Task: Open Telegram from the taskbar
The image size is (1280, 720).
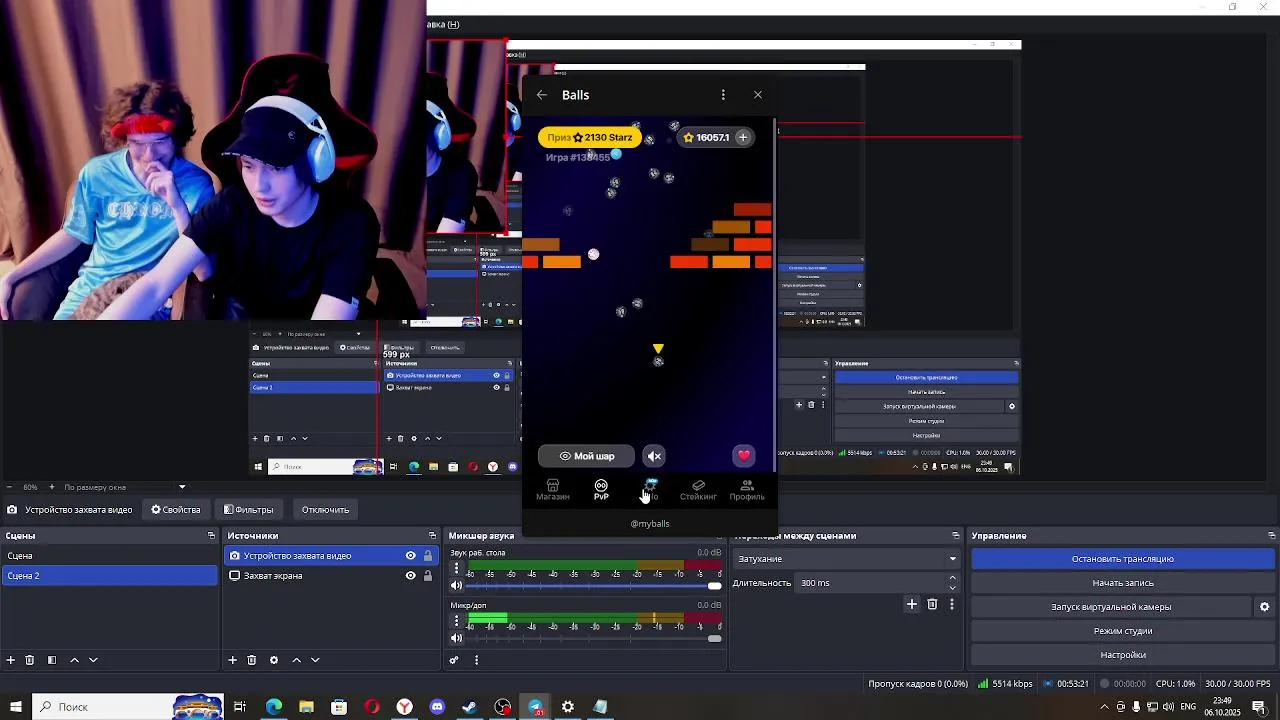Action: pos(536,707)
